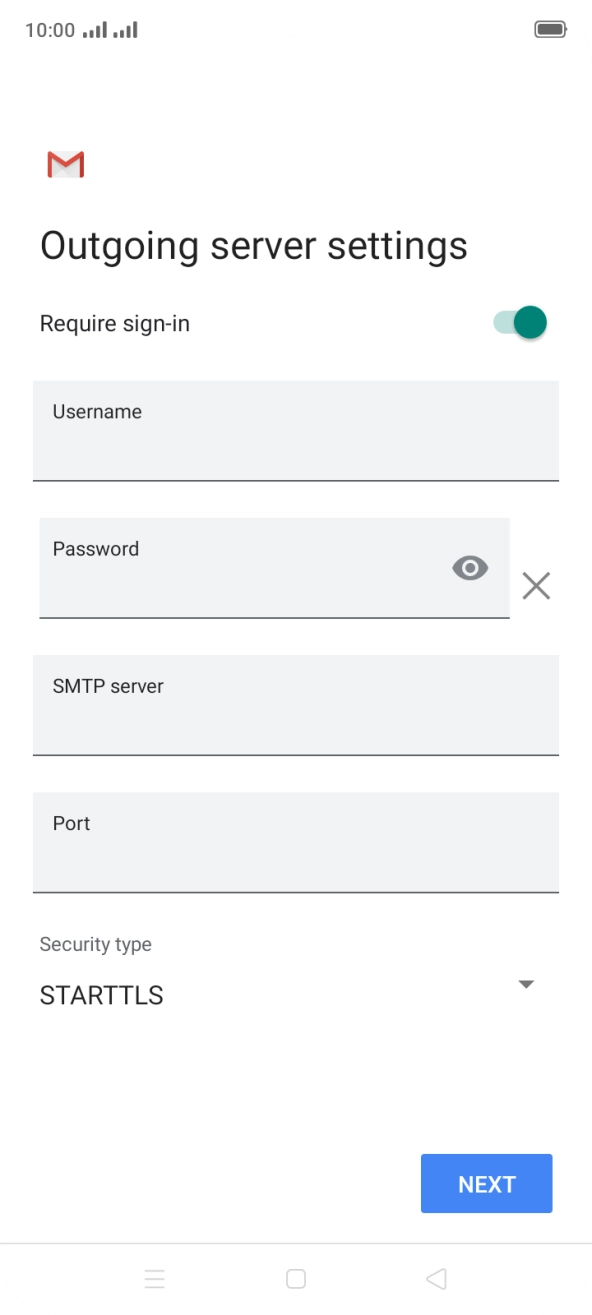Tap the home icon in navigation bar

tap(296, 1278)
